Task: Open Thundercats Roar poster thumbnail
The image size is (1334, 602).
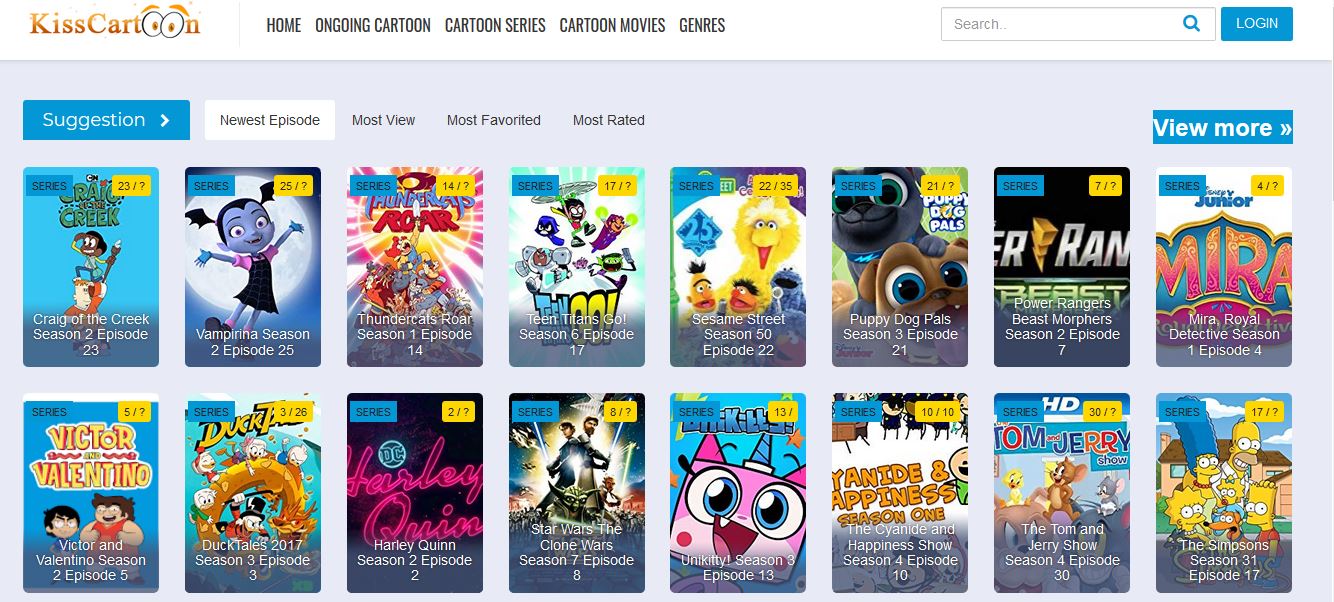Action: [415, 266]
